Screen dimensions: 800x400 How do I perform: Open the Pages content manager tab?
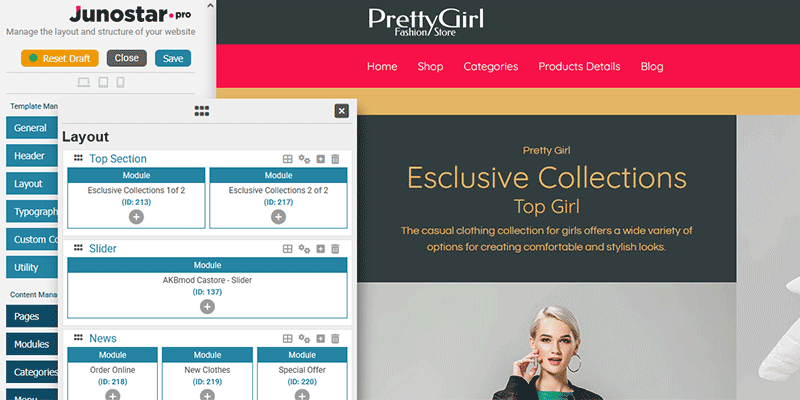32,316
